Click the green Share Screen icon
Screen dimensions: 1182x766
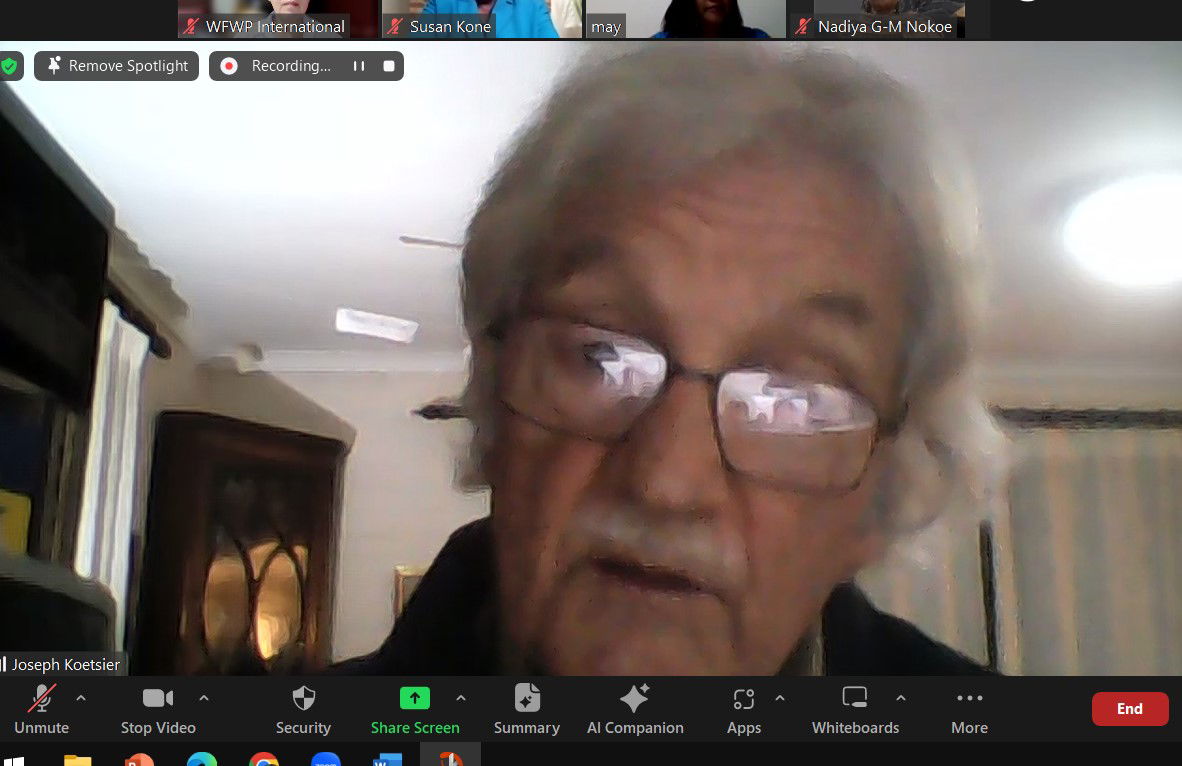415,698
